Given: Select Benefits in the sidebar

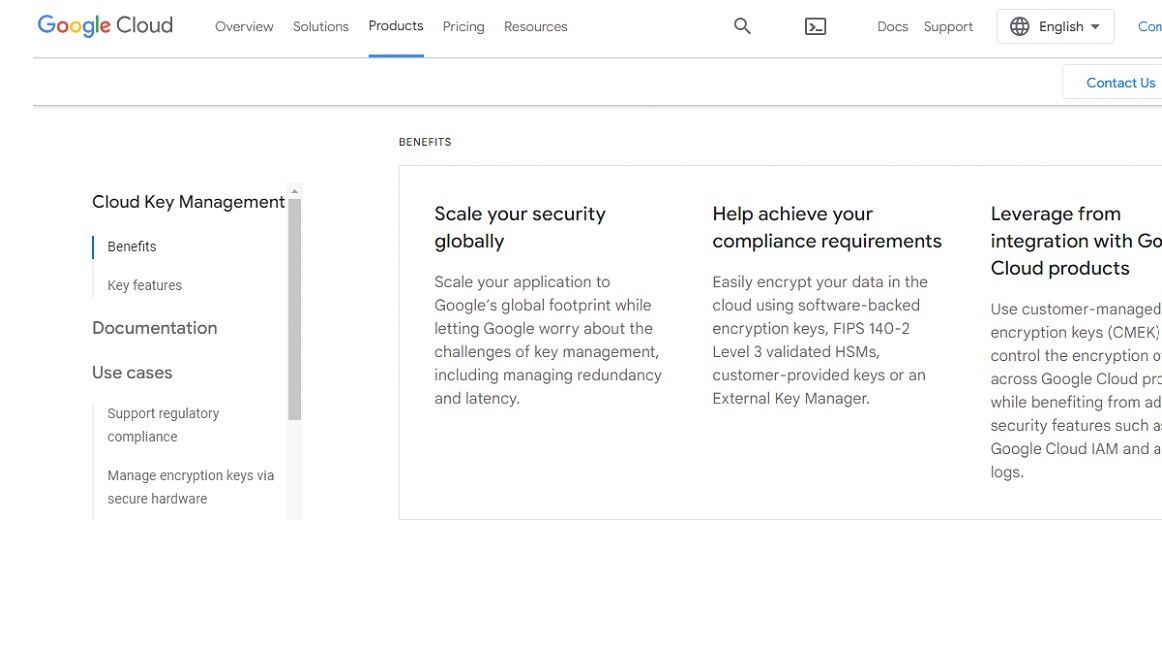Looking at the screenshot, I should click(x=131, y=246).
